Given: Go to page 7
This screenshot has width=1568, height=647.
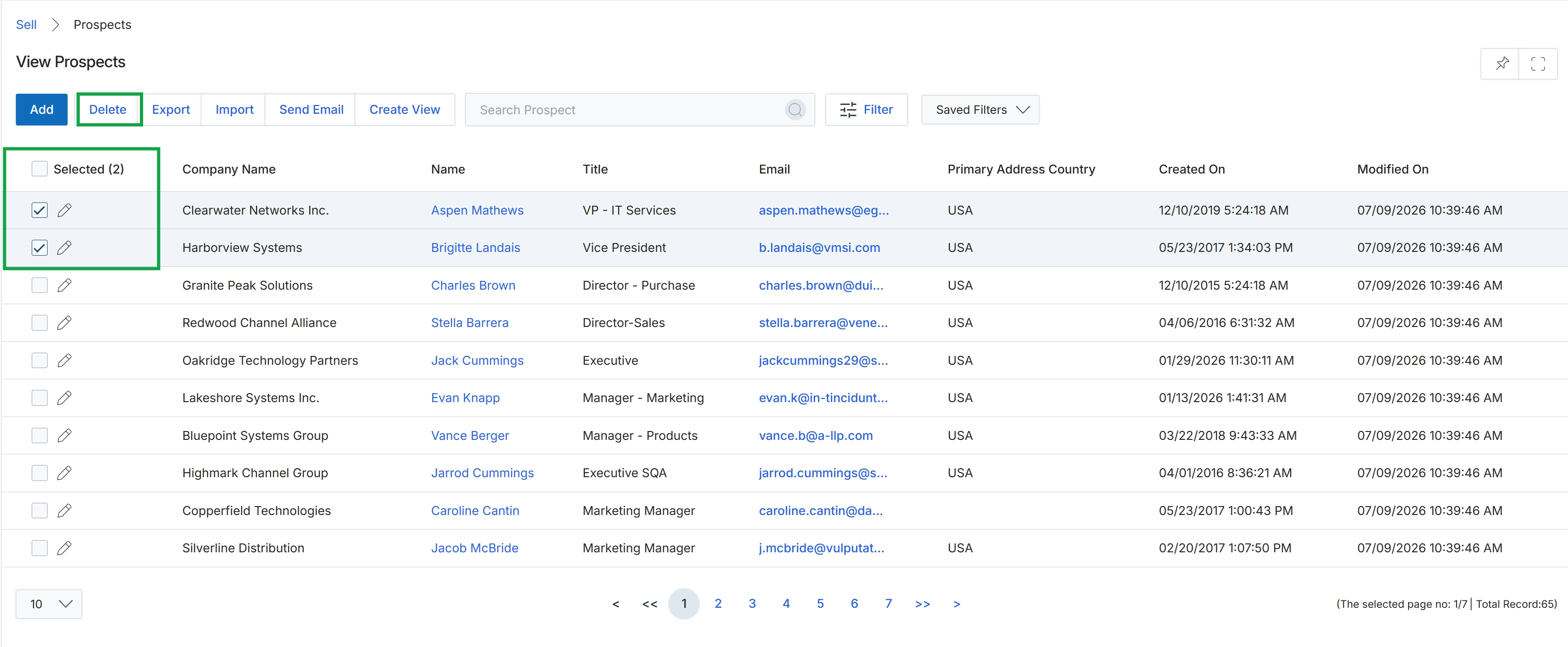Looking at the screenshot, I should coord(889,604).
